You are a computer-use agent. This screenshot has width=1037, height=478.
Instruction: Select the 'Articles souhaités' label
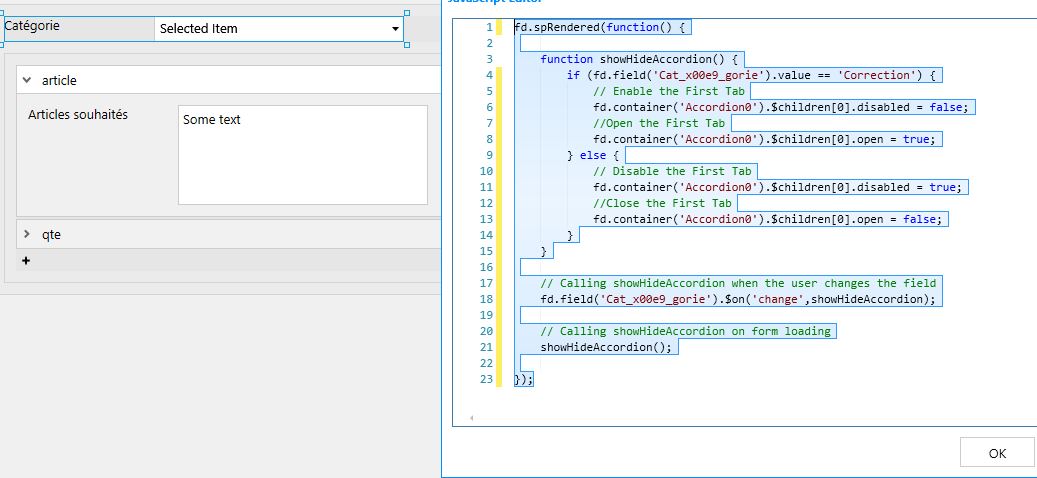pyautogui.click(x=78, y=115)
